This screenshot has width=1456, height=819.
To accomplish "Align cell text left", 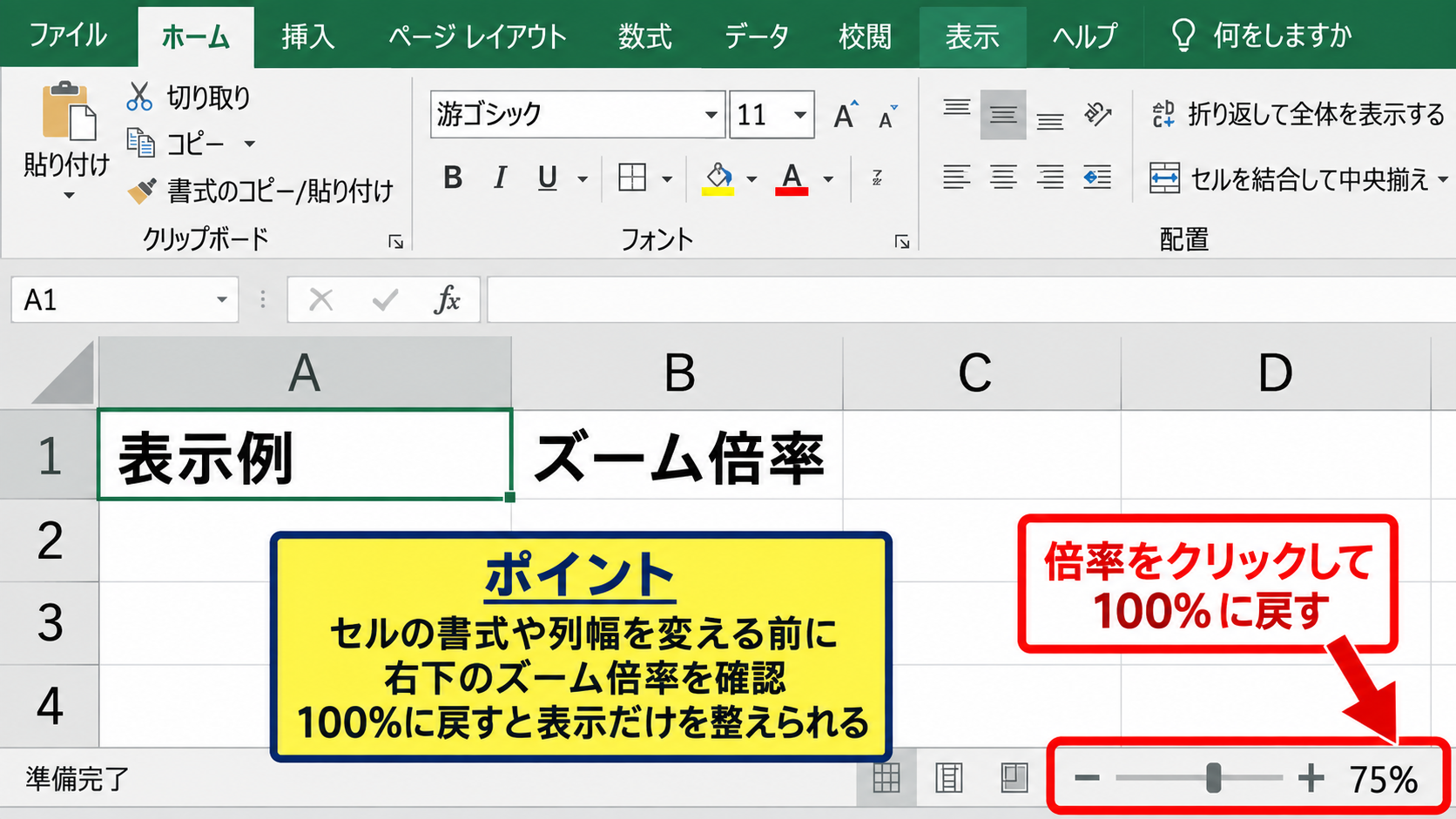I will (956, 178).
